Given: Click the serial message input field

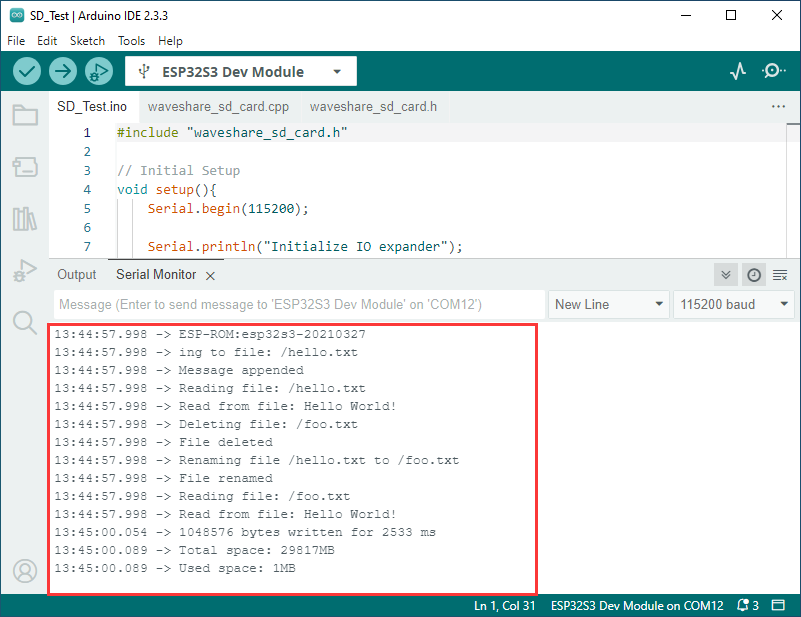Looking at the screenshot, I should tap(298, 304).
